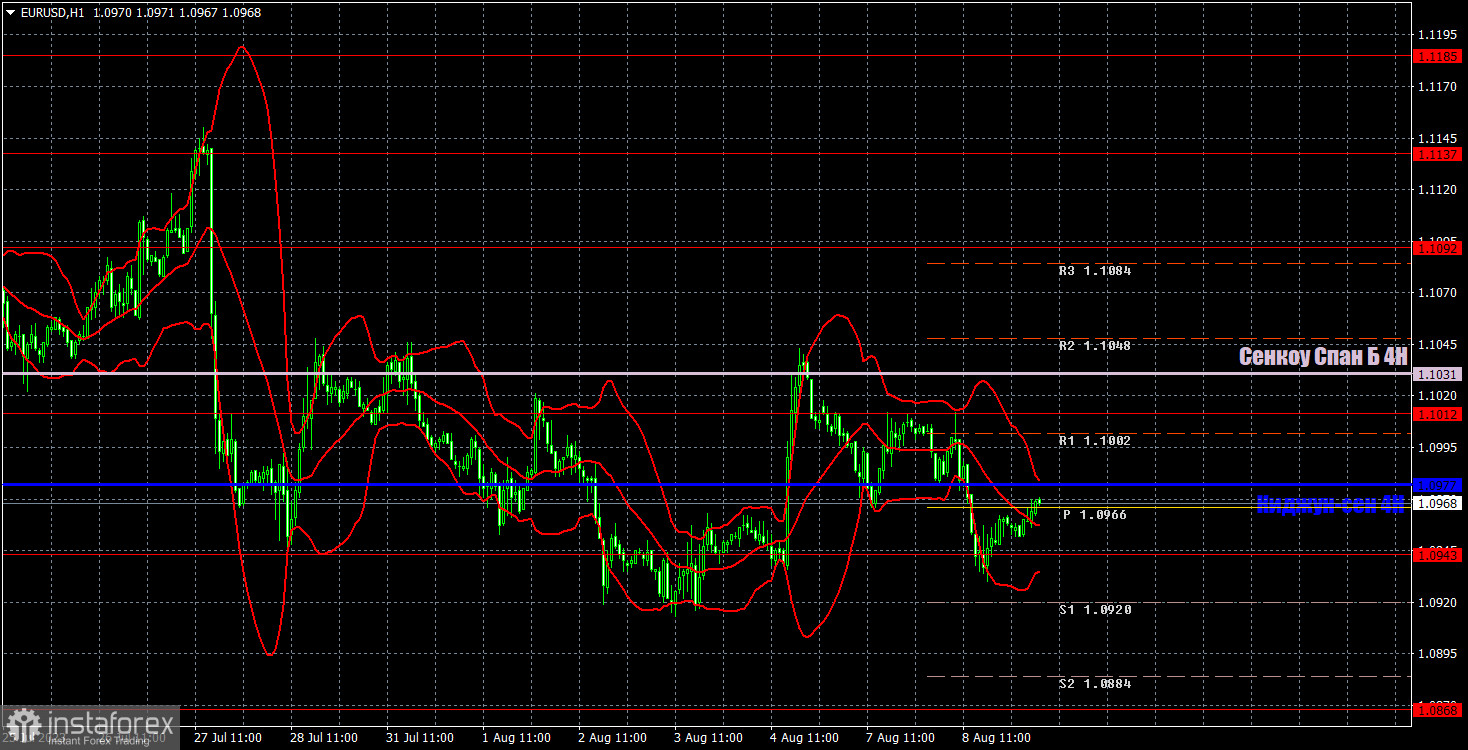Click the 1.1045 price axis tick
This screenshot has height=750, width=1468.
click(x=1436, y=344)
